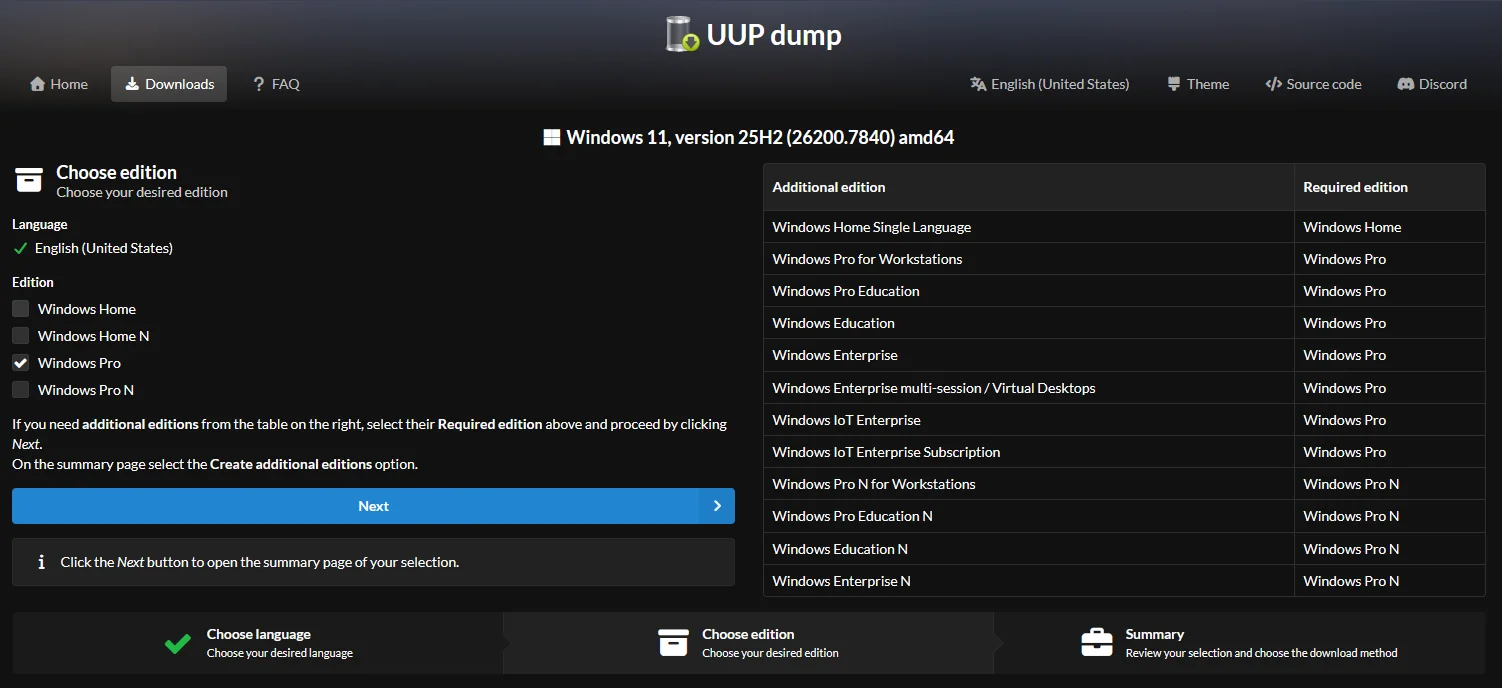Tick the Windows Home N checkbox
1502x688 pixels.
pos(20,336)
